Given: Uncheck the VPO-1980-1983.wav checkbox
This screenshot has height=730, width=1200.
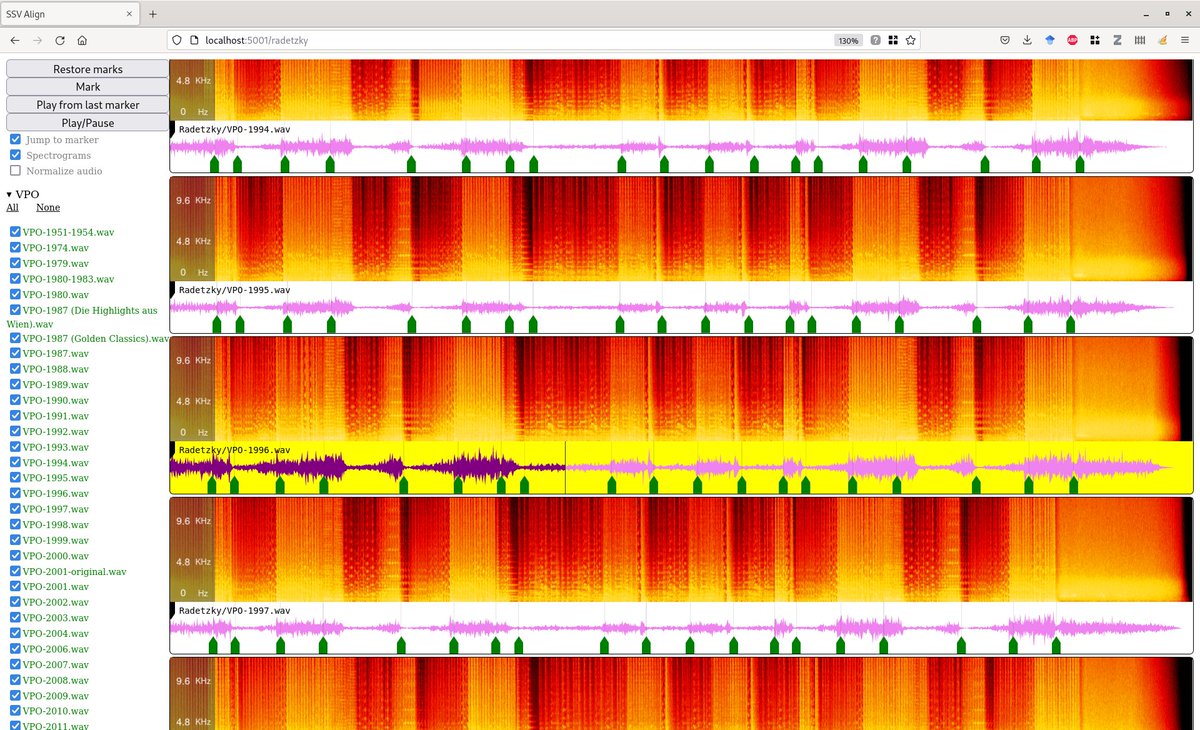Looking at the screenshot, I should point(15,279).
